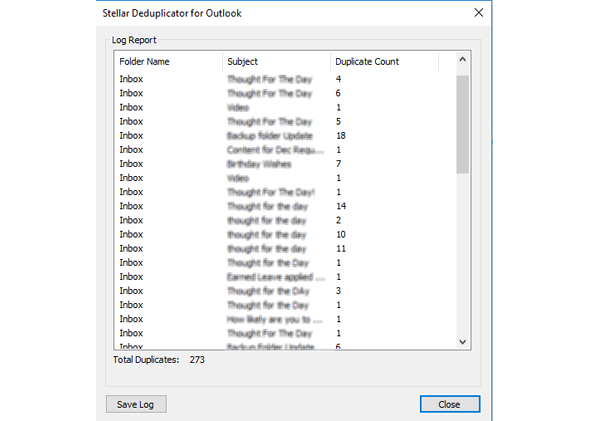Click the Save Log button
The image size is (590, 421).
pos(136,404)
